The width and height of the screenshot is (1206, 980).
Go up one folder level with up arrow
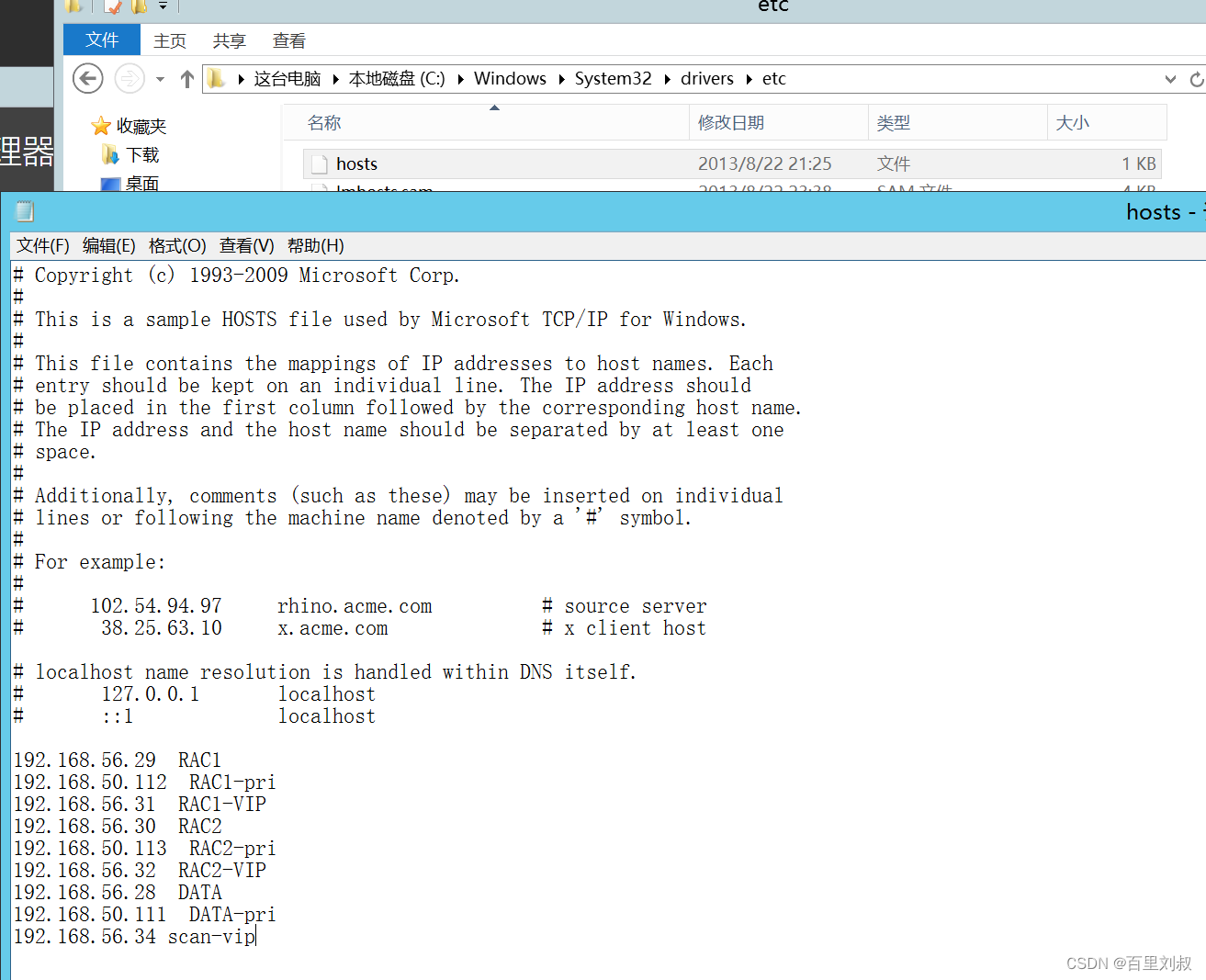coord(187,79)
